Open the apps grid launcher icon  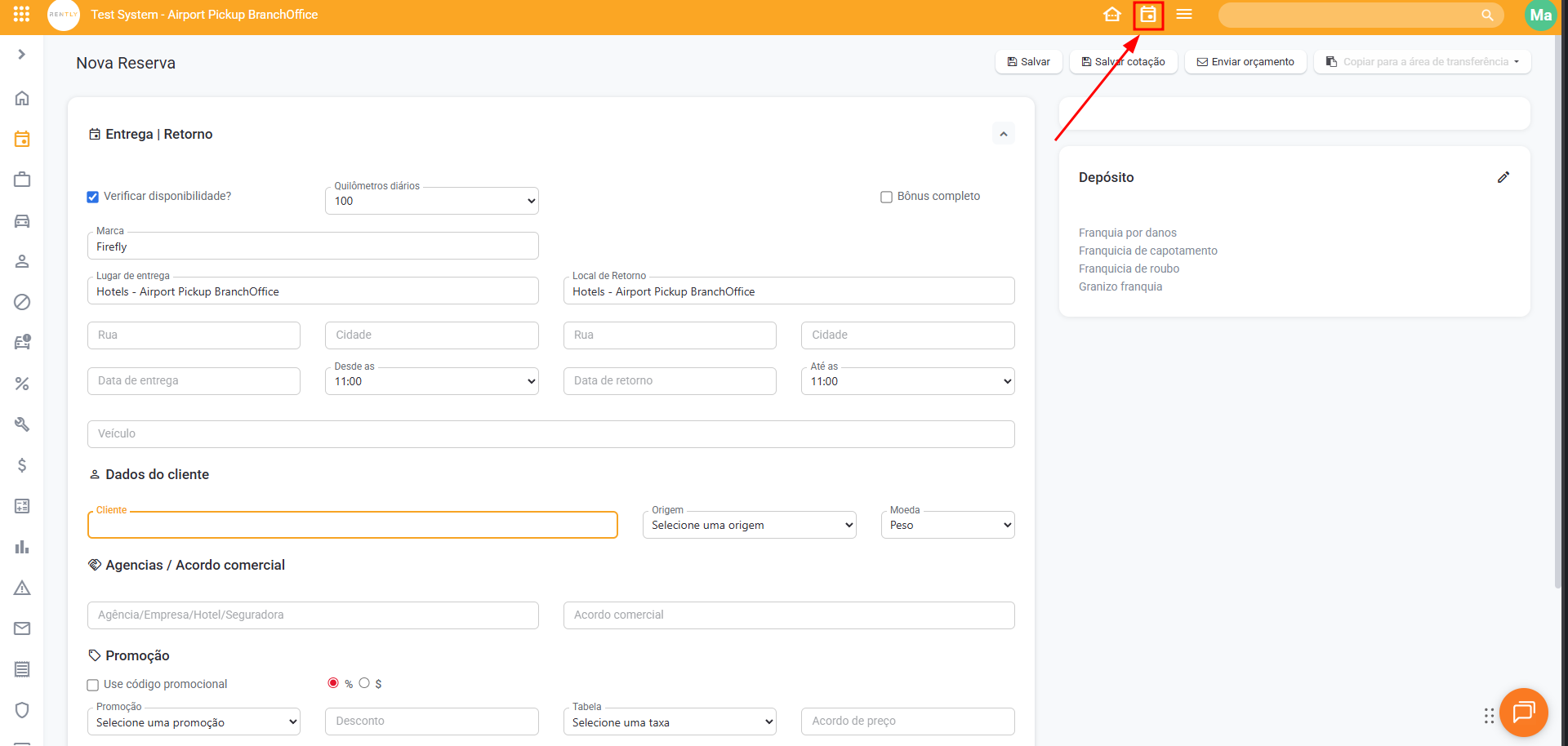tap(22, 15)
